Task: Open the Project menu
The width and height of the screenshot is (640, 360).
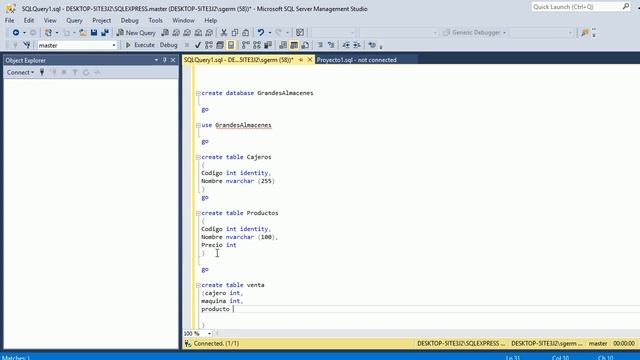Action: (101, 20)
